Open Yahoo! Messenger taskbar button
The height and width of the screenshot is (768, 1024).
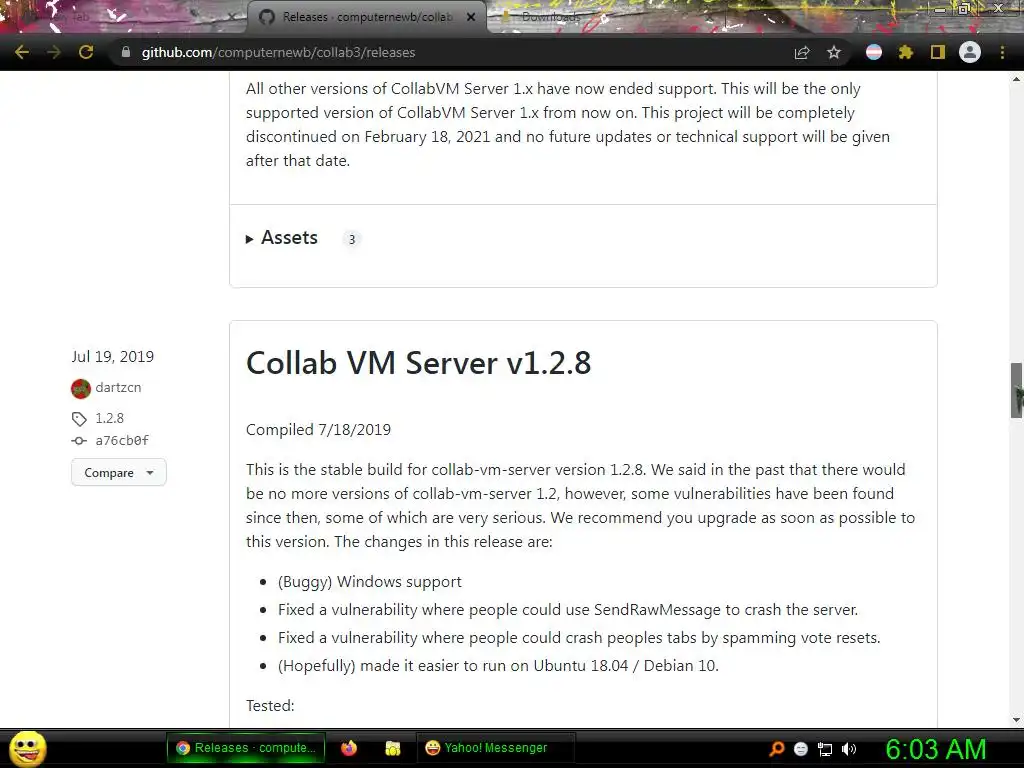click(495, 748)
